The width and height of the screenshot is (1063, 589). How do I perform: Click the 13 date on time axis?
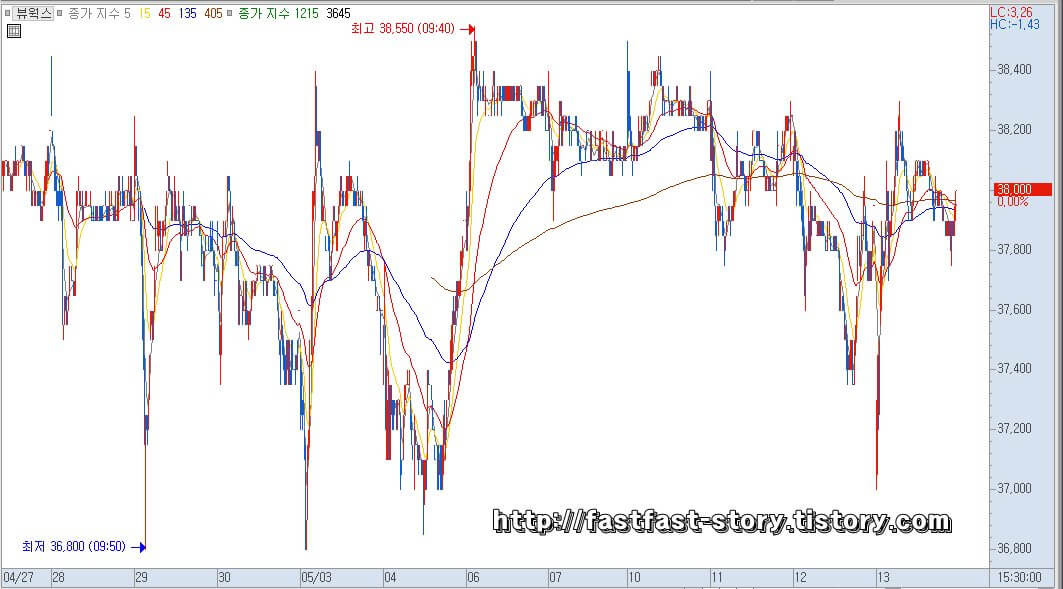(883, 577)
